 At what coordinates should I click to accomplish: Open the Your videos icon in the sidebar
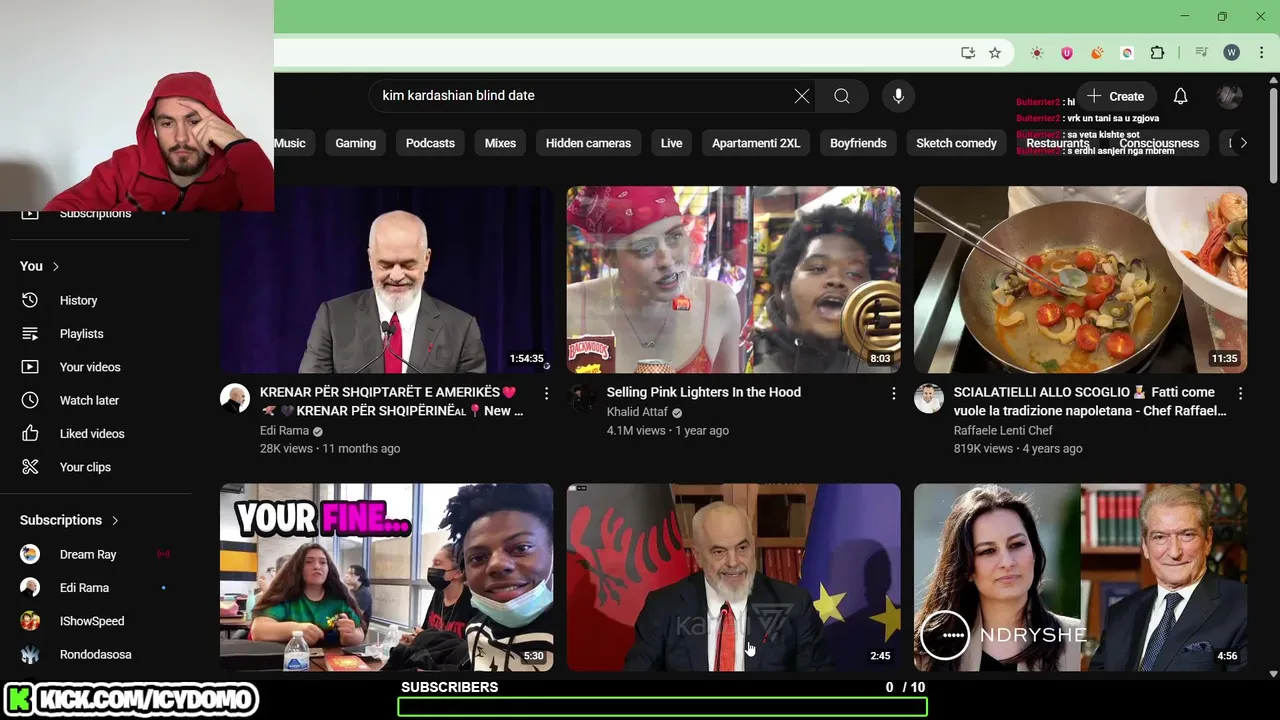click(x=30, y=367)
